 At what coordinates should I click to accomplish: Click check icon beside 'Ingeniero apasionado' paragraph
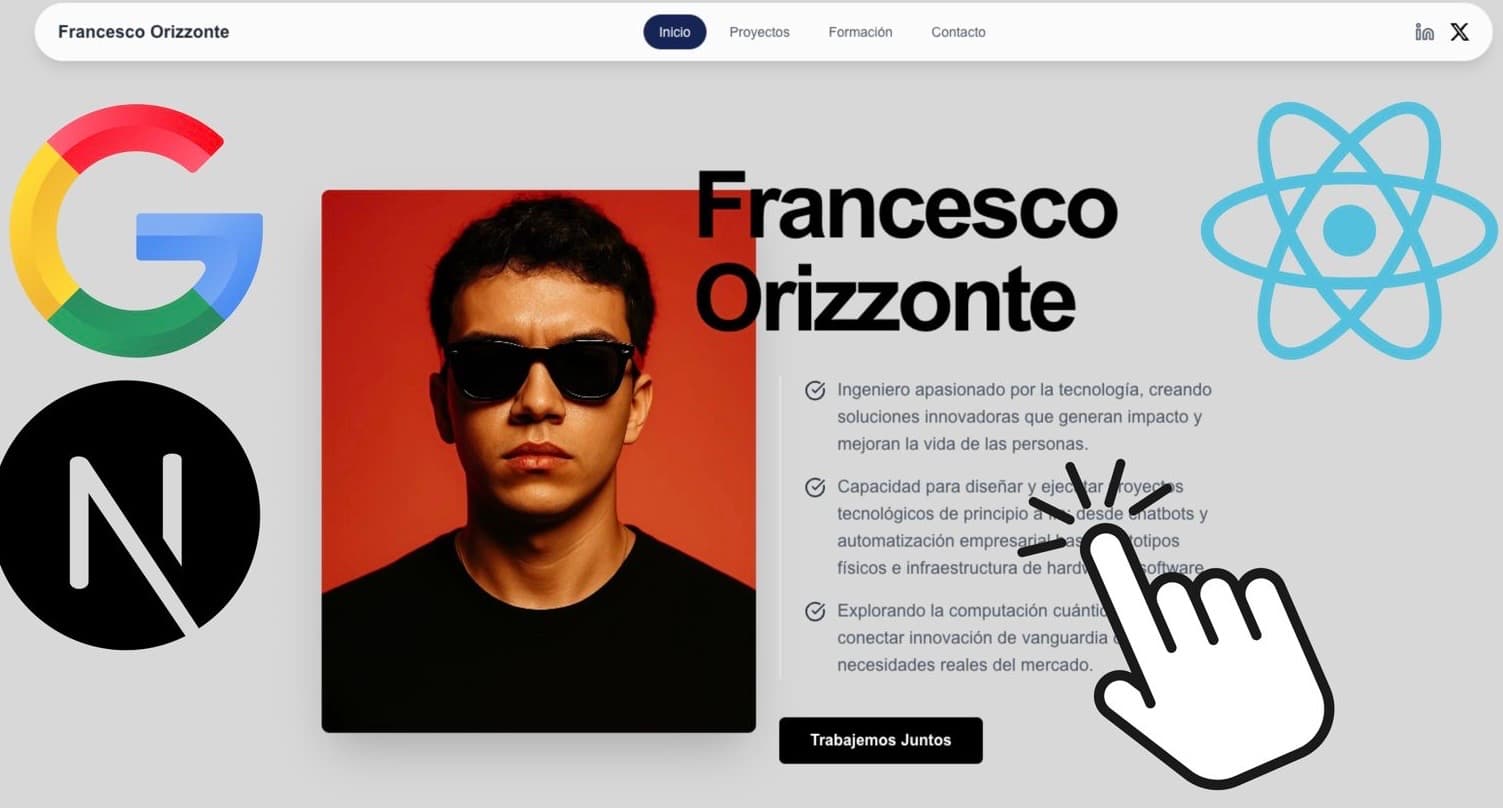(815, 390)
